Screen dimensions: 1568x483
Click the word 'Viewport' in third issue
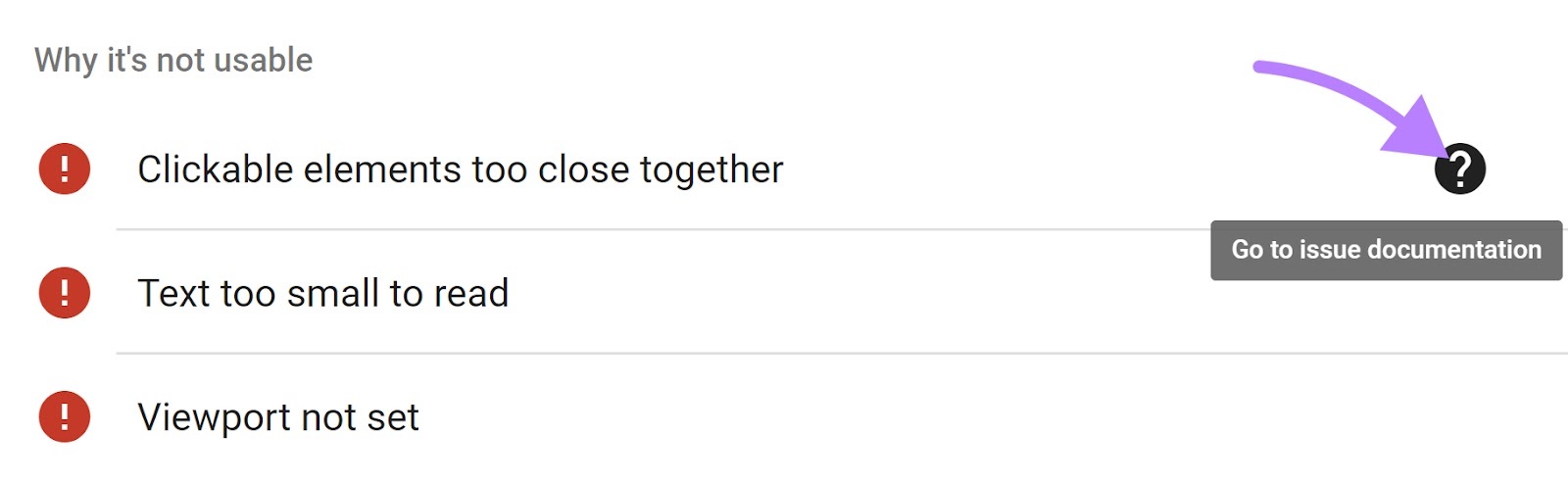(x=215, y=417)
